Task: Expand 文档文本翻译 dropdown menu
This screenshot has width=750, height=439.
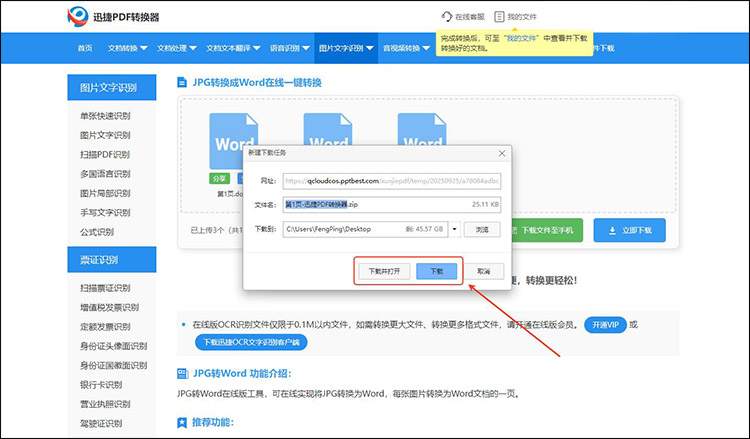Action: pyautogui.click(x=233, y=48)
